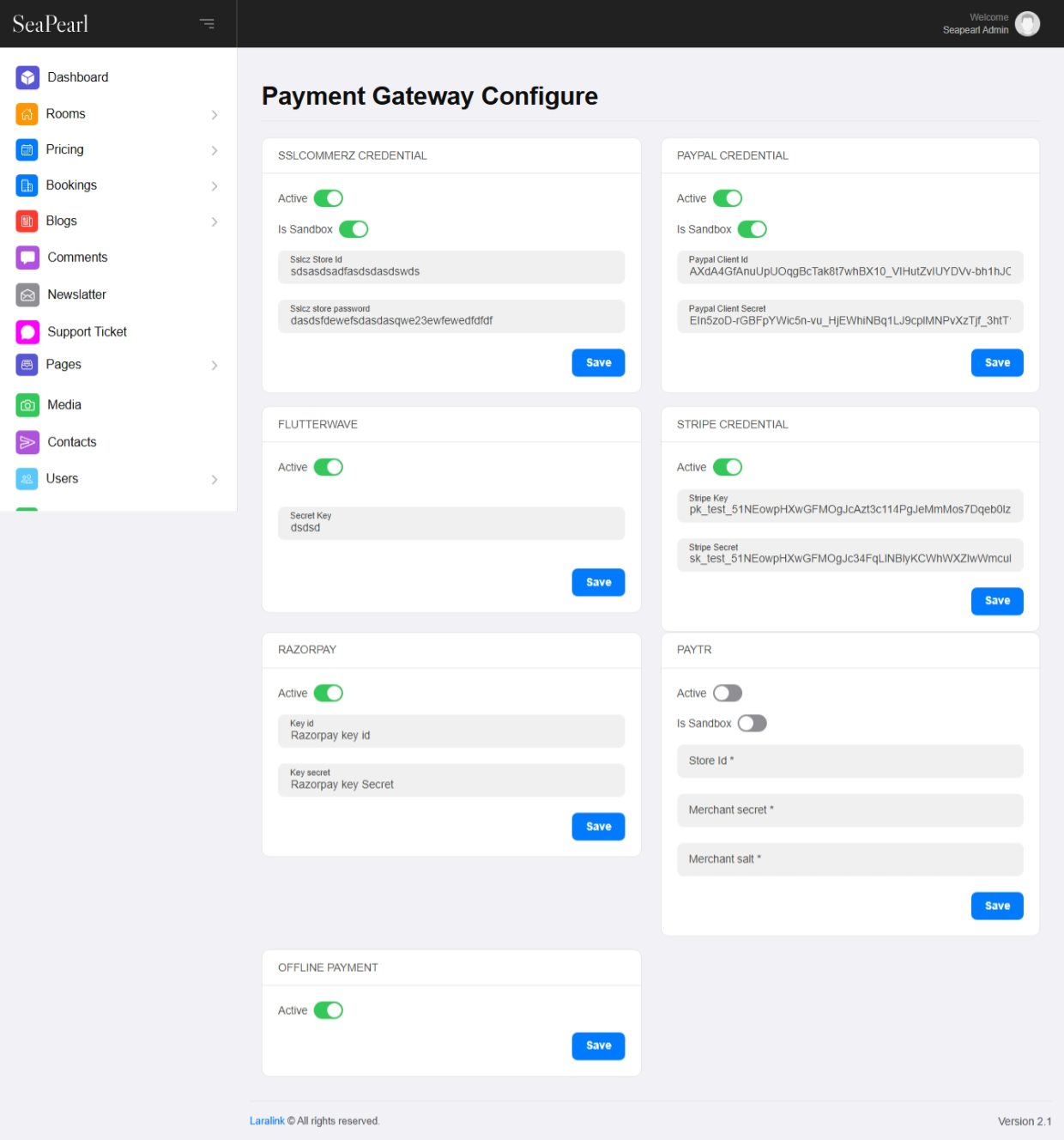Save the Stripe credential settings
The width and height of the screenshot is (1064, 1140).
coord(996,601)
